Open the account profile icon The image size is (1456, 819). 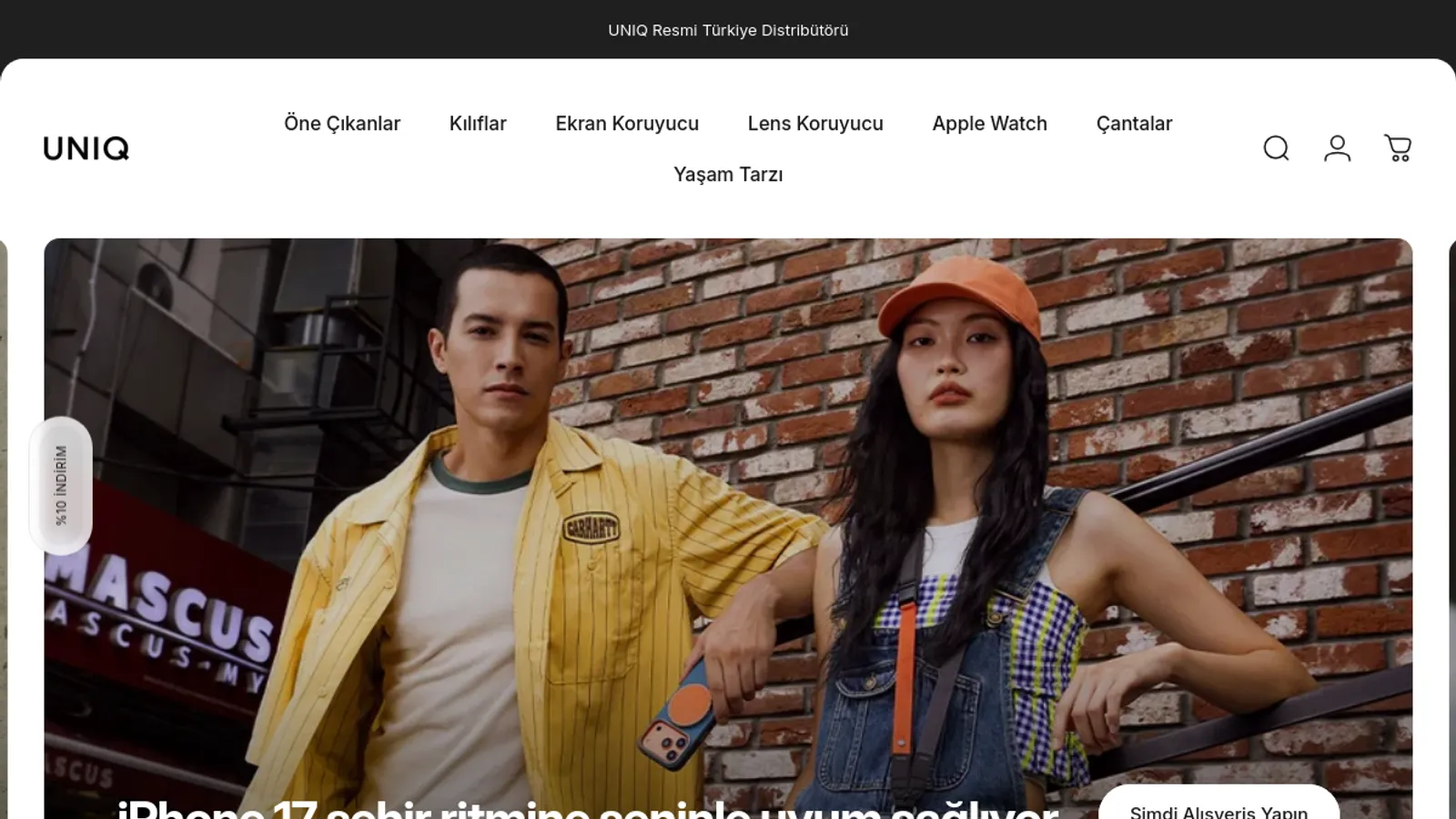[x=1337, y=148]
